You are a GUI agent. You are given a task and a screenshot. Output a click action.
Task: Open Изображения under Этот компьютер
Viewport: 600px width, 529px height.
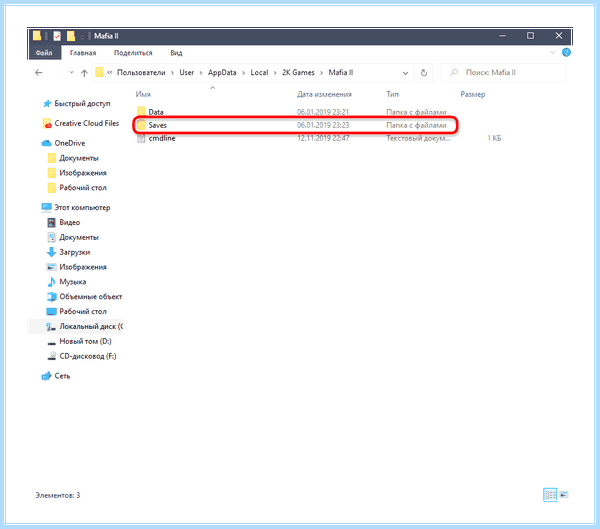[83, 267]
